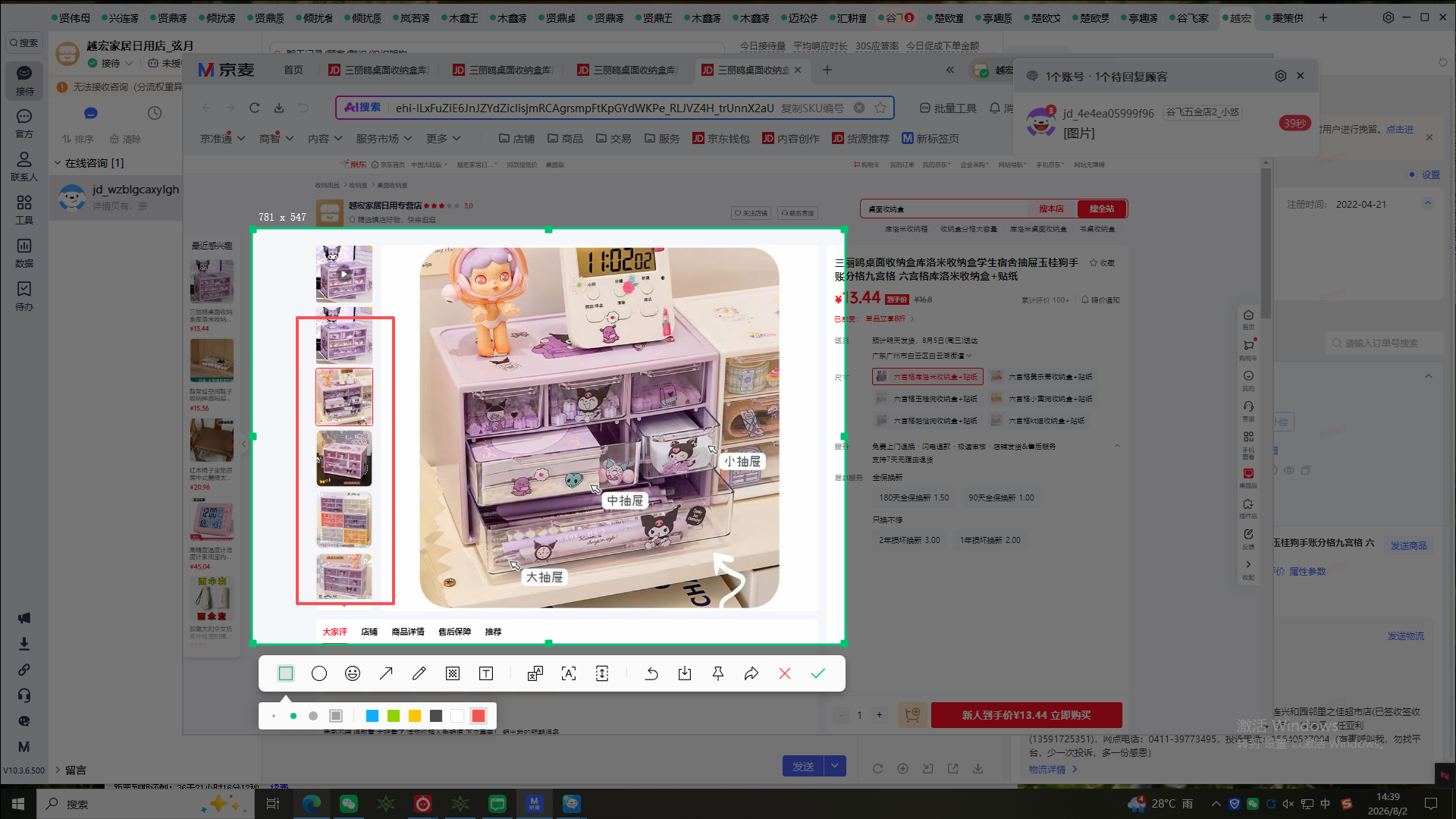This screenshot has width=1456, height=819.
Task: Confirm the screenshot with the green check
Action: tap(818, 673)
